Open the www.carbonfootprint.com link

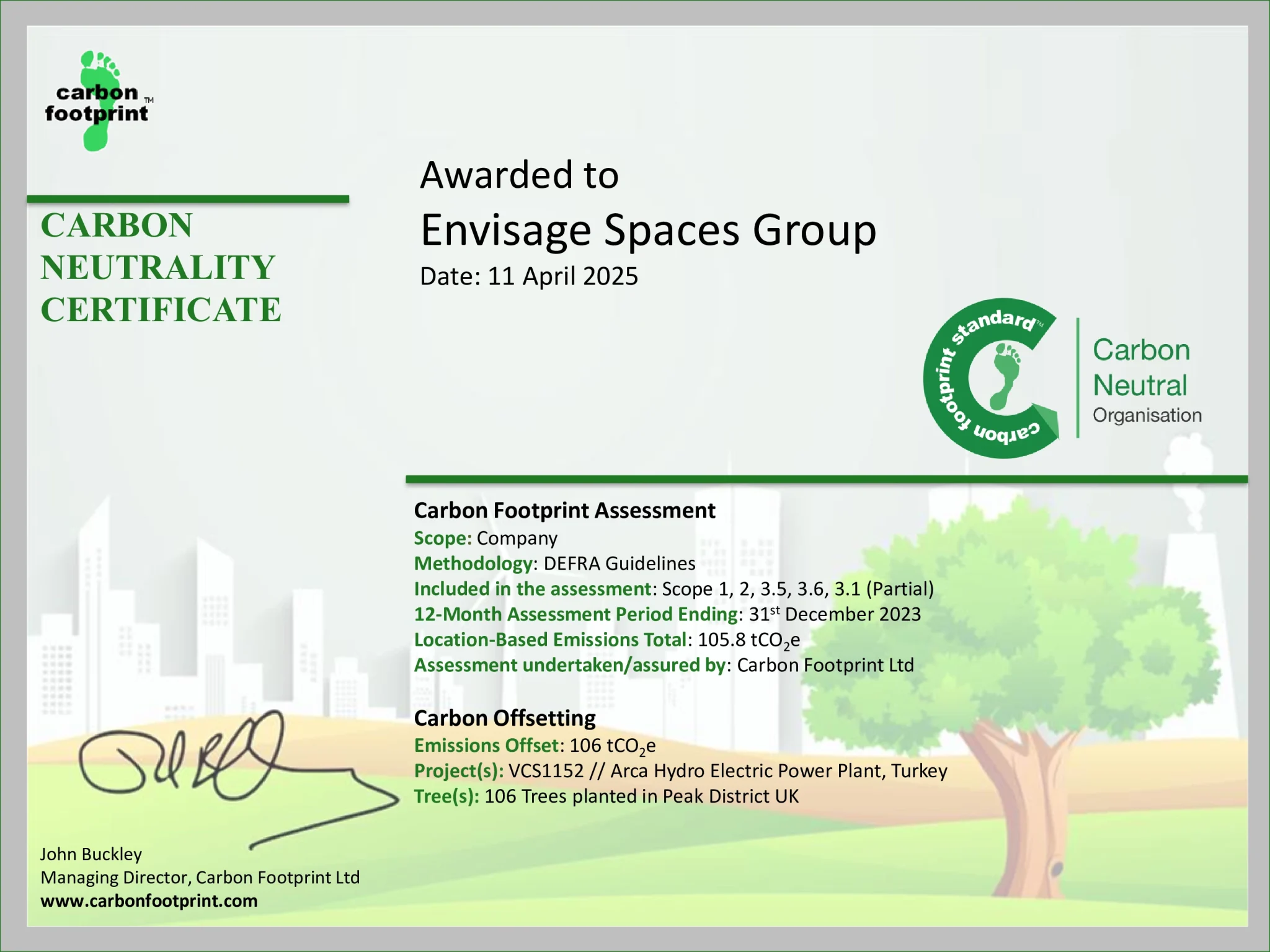[x=149, y=901]
